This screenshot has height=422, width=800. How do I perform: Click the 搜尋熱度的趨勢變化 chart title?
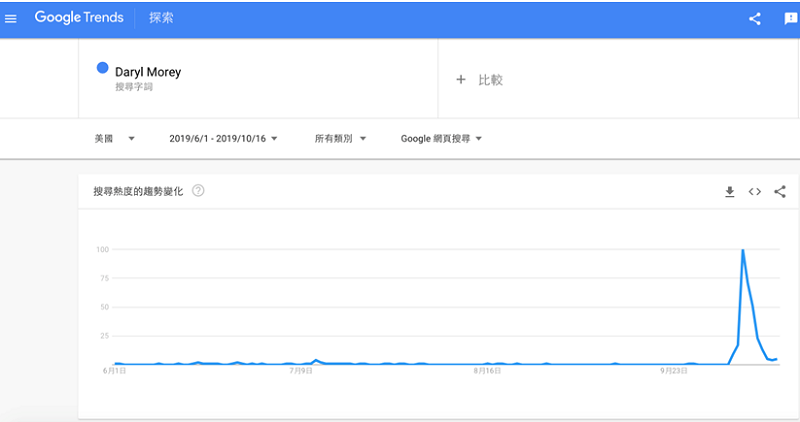point(138,190)
